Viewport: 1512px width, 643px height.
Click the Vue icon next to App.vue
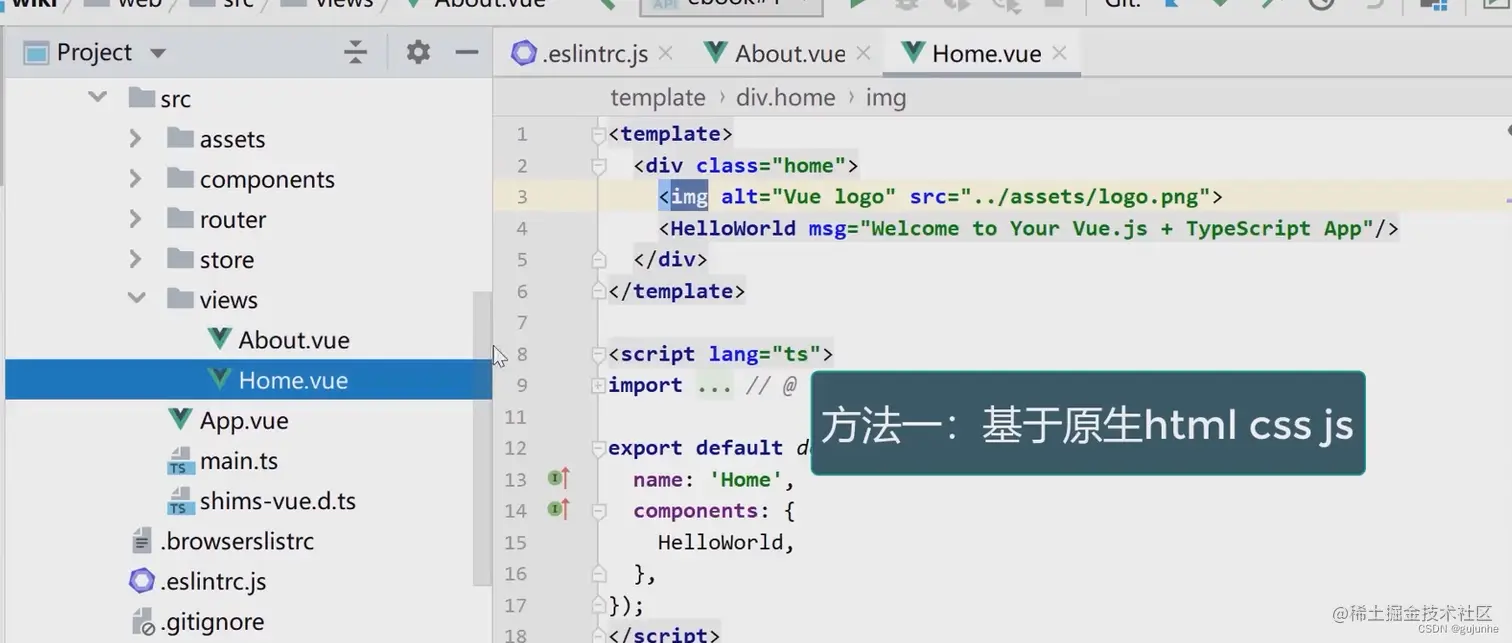tap(180, 419)
